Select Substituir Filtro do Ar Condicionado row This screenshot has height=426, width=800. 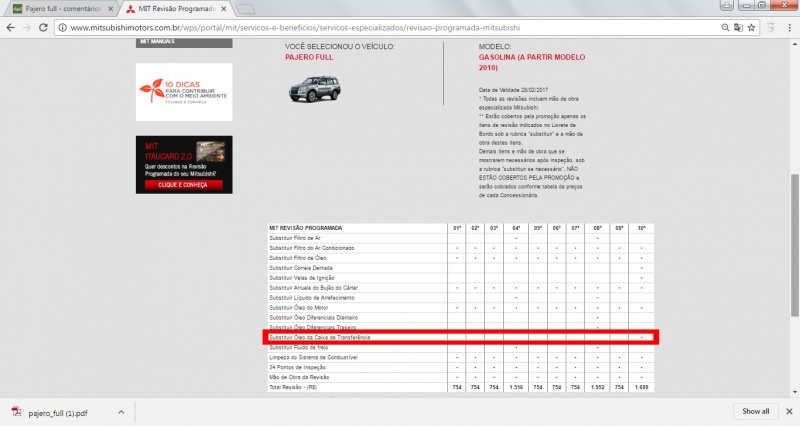[x=461, y=248]
